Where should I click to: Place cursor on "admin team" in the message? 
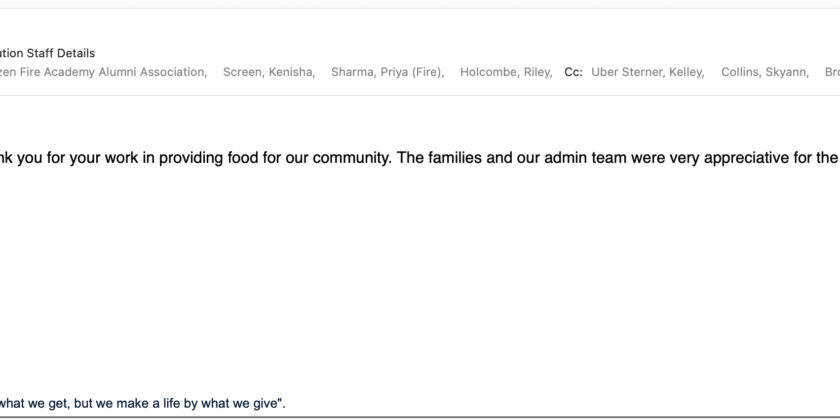[576, 158]
